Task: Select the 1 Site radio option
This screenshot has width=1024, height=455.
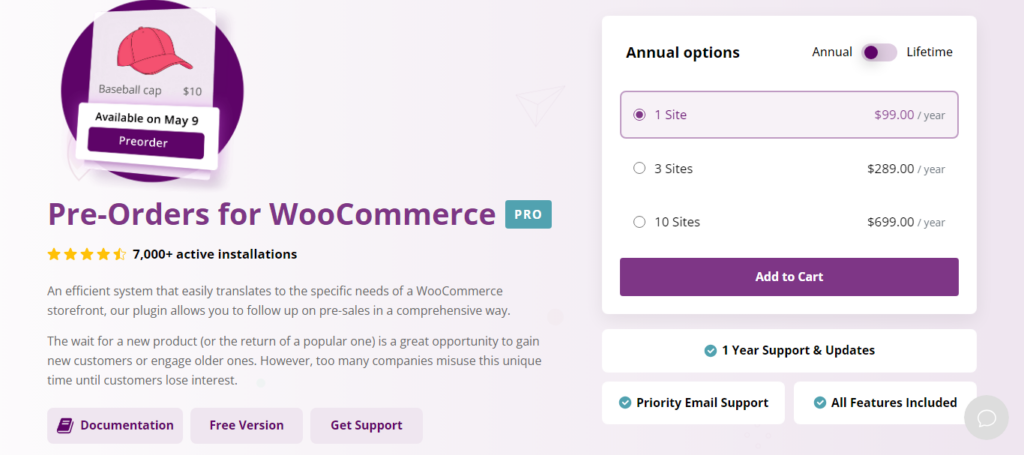Action: 640,115
